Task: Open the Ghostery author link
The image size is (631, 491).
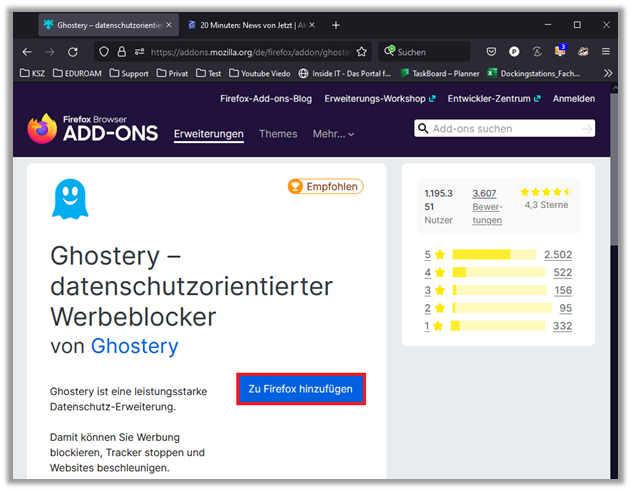Action: pyautogui.click(x=134, y=346)
